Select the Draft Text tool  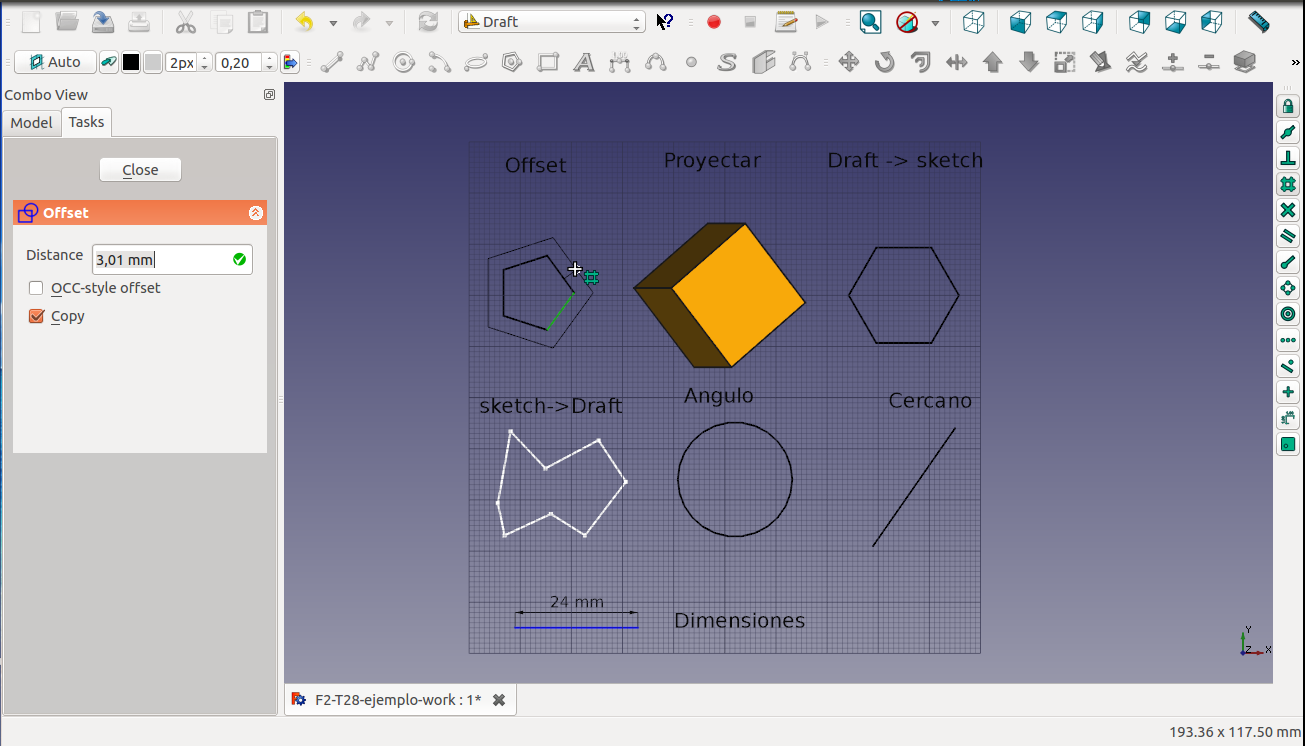[584, 63]
